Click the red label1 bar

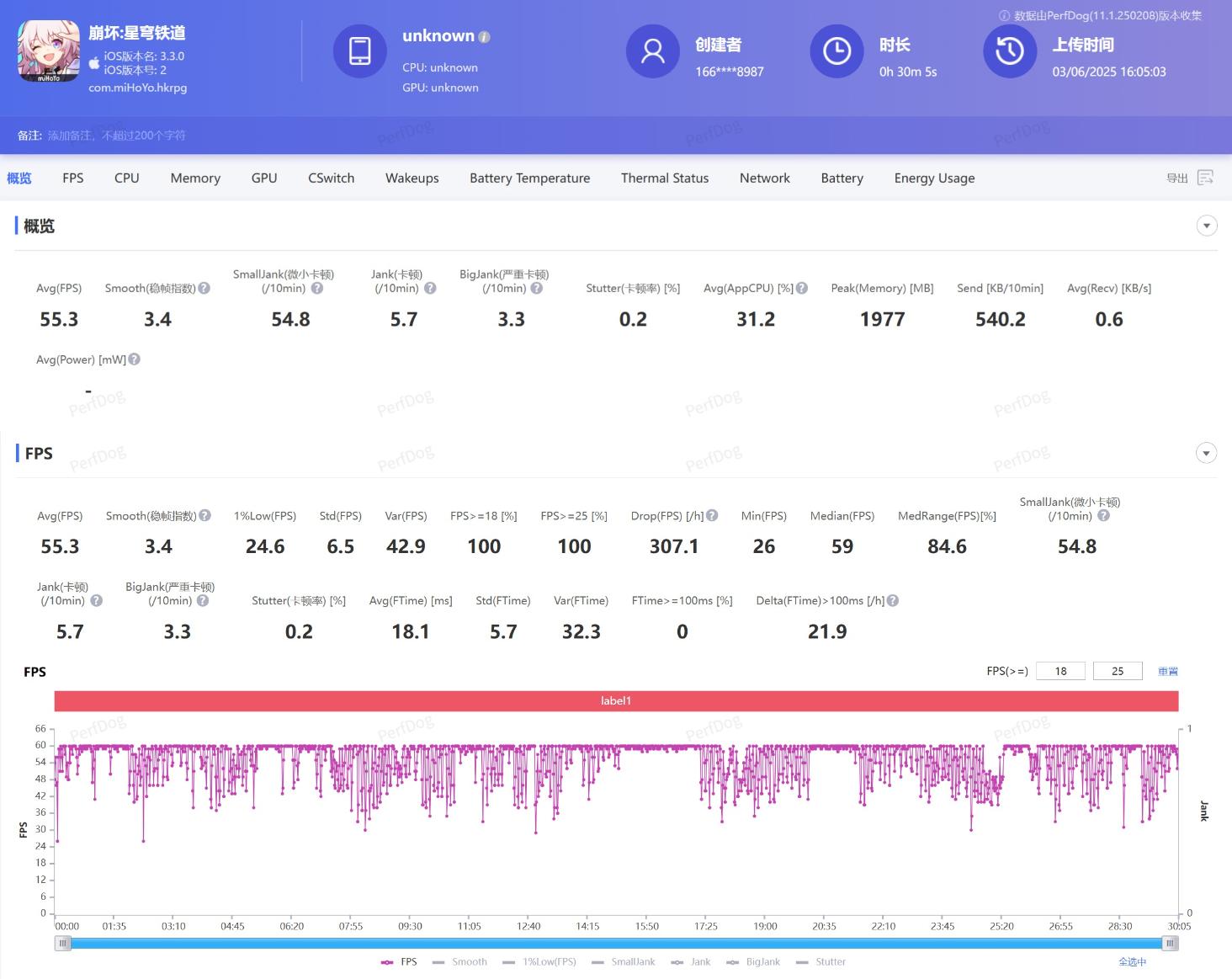point(616,700)
